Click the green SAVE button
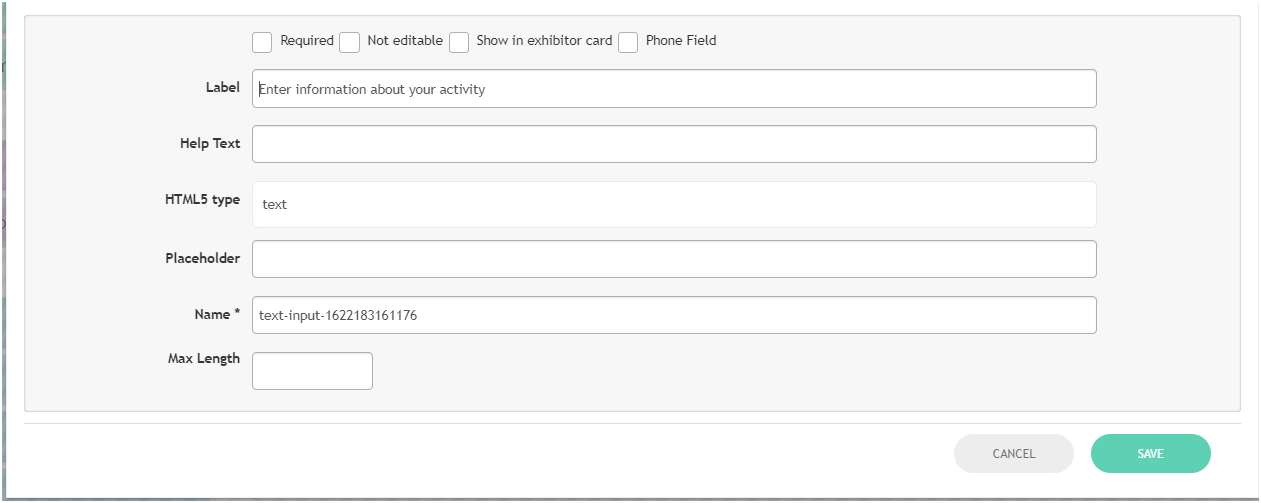 click(1150, 453)
